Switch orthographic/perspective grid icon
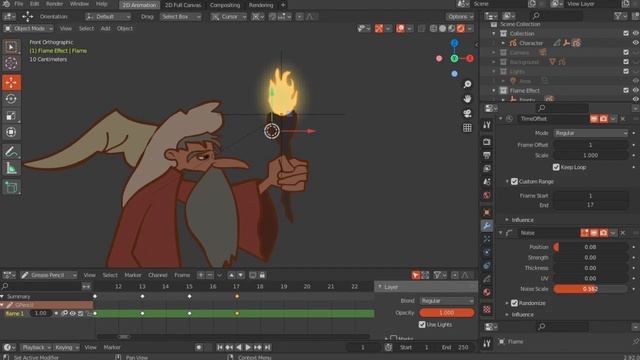Viewport: 640px width, 360px height. point(467,128)
